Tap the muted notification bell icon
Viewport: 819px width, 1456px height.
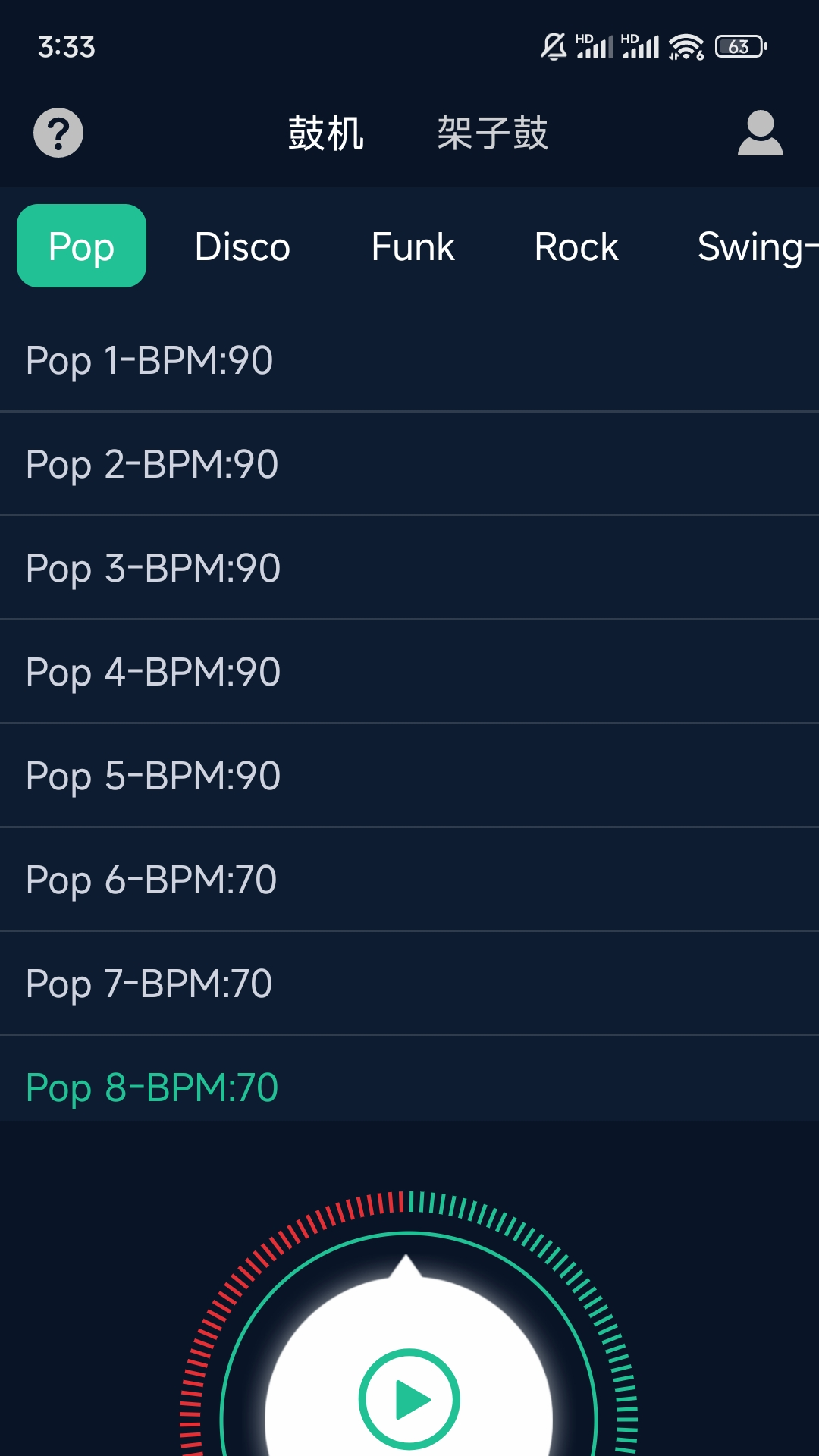coord(553,47)
